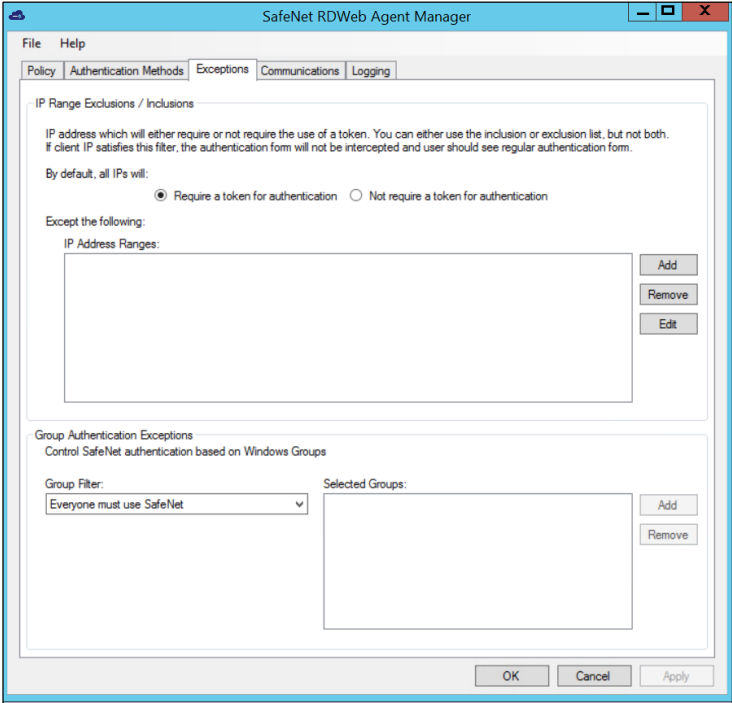Select Not require a token for authentication

point(449,196)
